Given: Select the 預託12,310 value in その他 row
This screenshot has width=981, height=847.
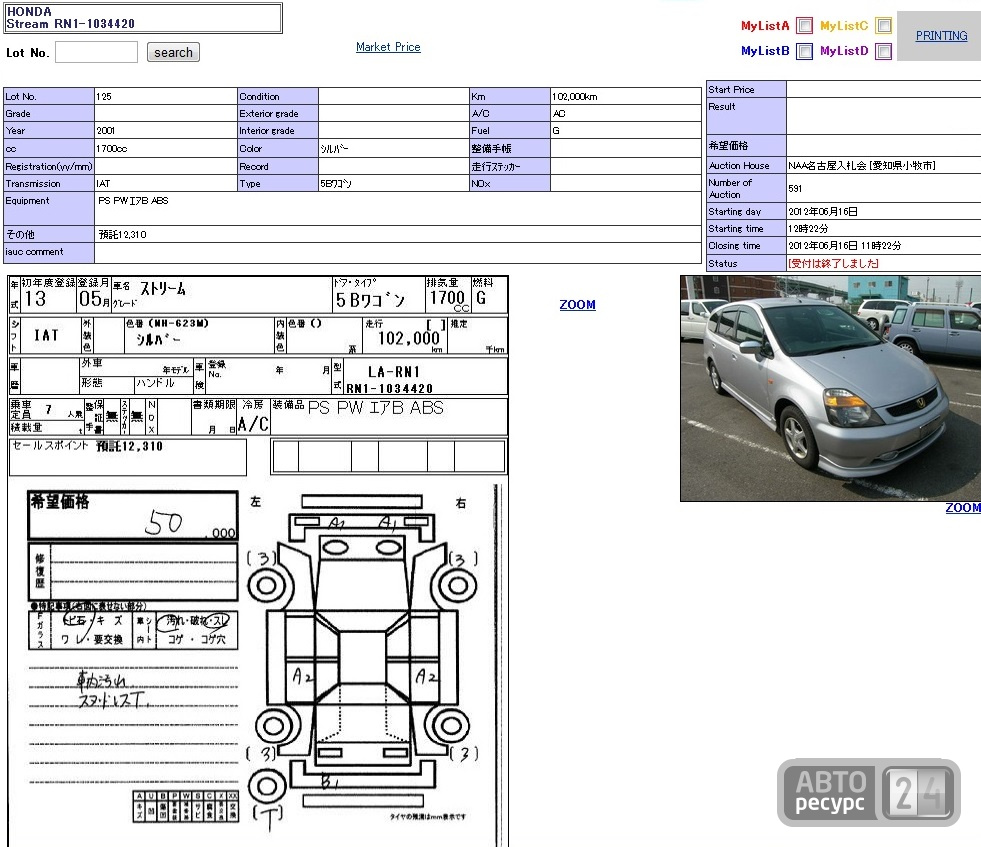Looking at the screenshot, I should tap(123, 235).
